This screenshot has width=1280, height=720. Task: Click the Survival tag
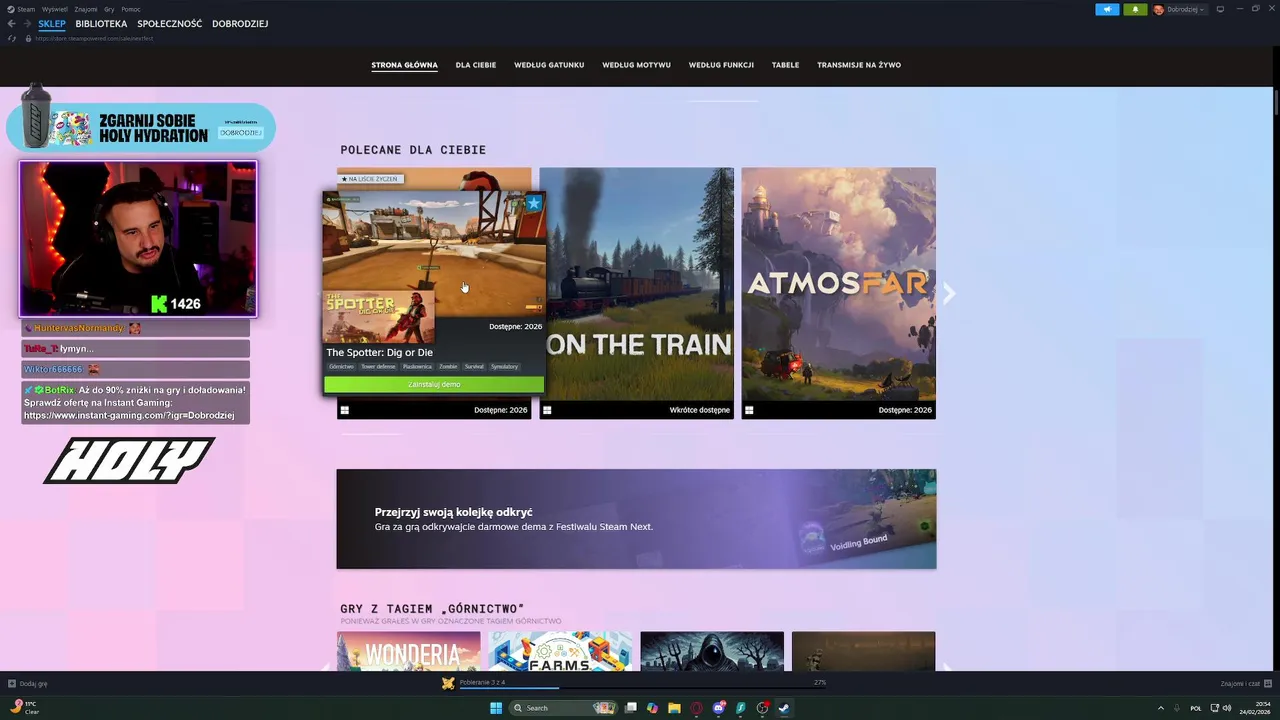[x=474, y=367]
